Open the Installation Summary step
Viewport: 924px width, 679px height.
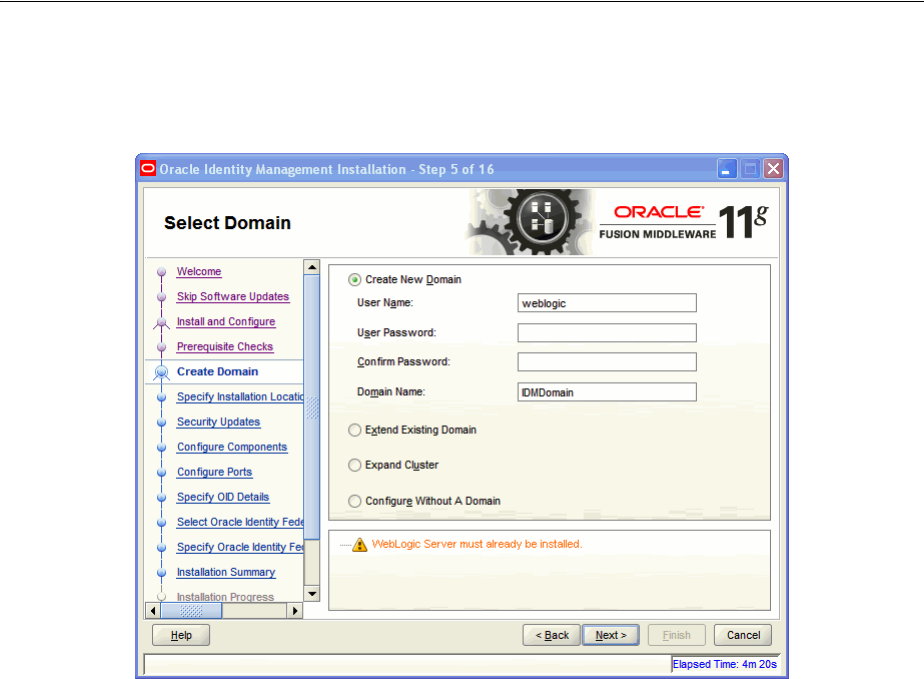pyautogui.click(x=226, y=572)
